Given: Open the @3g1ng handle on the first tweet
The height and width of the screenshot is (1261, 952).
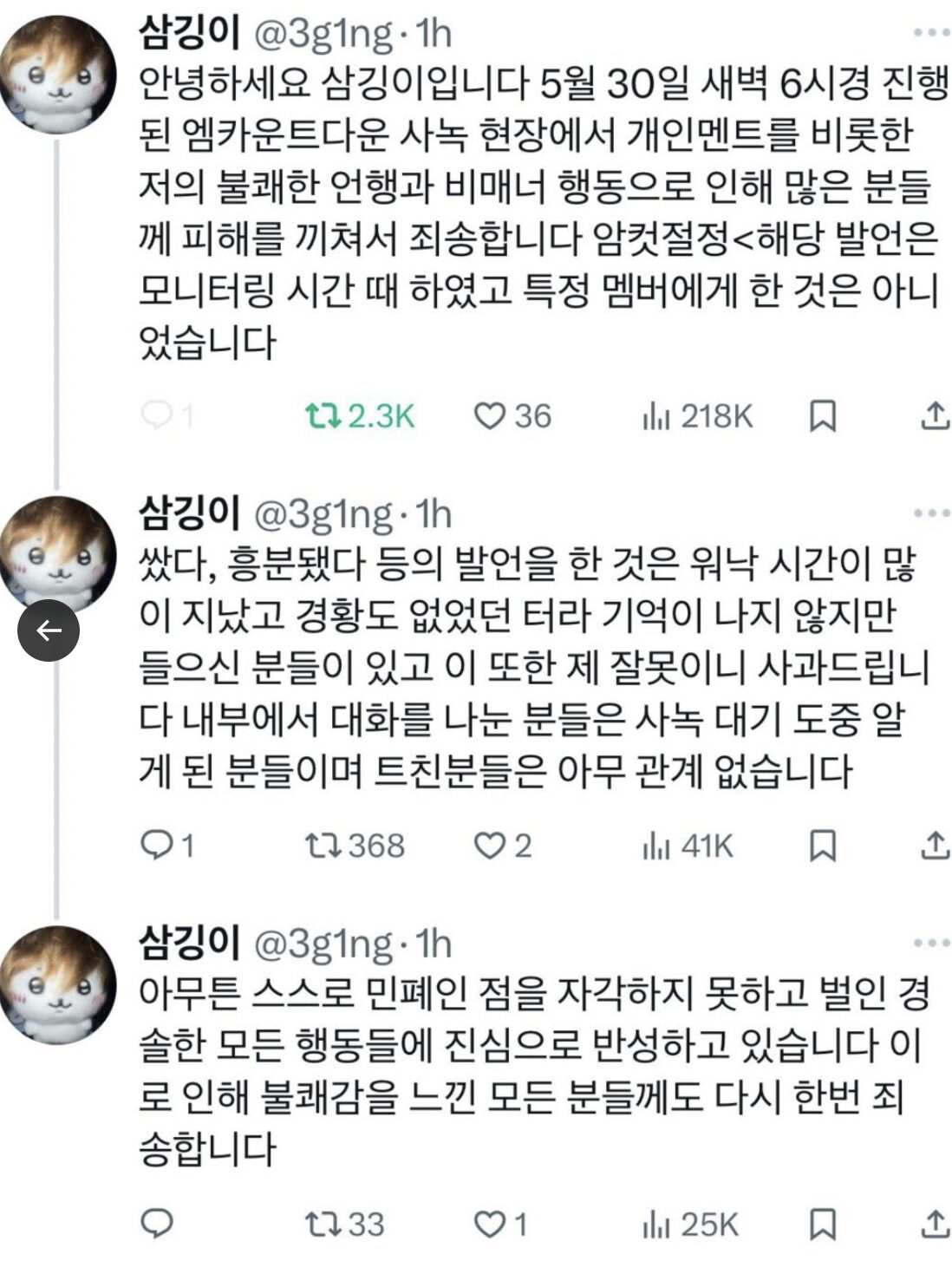Looking at the screenshot, I should coord(321,34).
